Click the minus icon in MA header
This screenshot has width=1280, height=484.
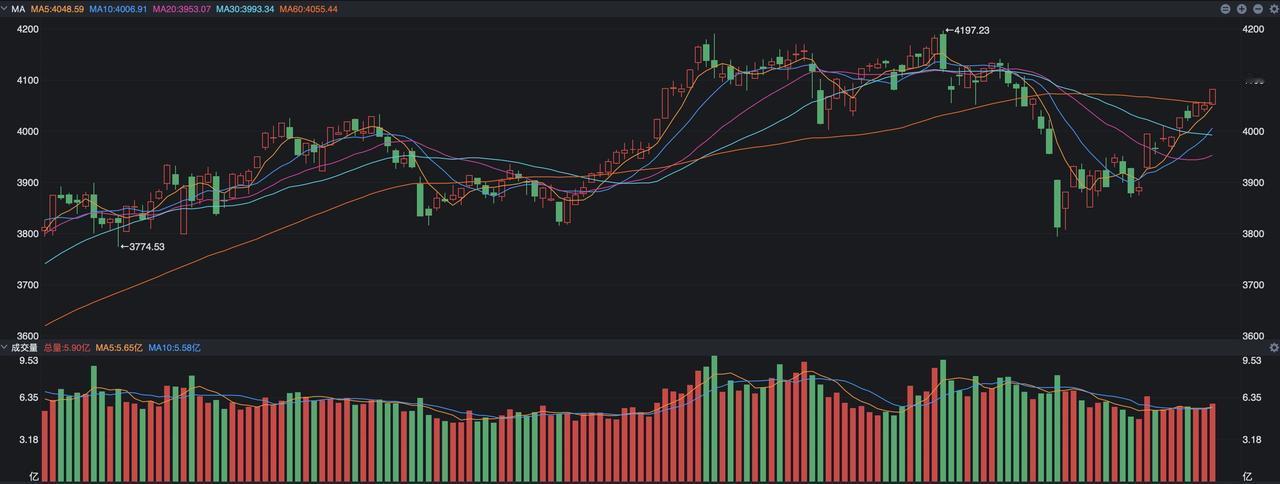(1257, 8)
